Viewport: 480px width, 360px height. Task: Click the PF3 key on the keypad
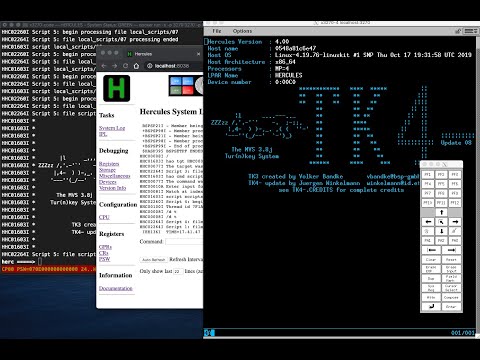(455, 174)
